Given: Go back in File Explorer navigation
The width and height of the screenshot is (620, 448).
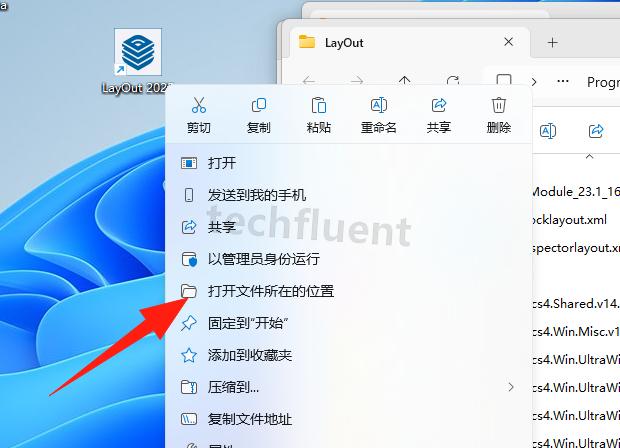Looking at the screenshot, I should coord(309,81).
